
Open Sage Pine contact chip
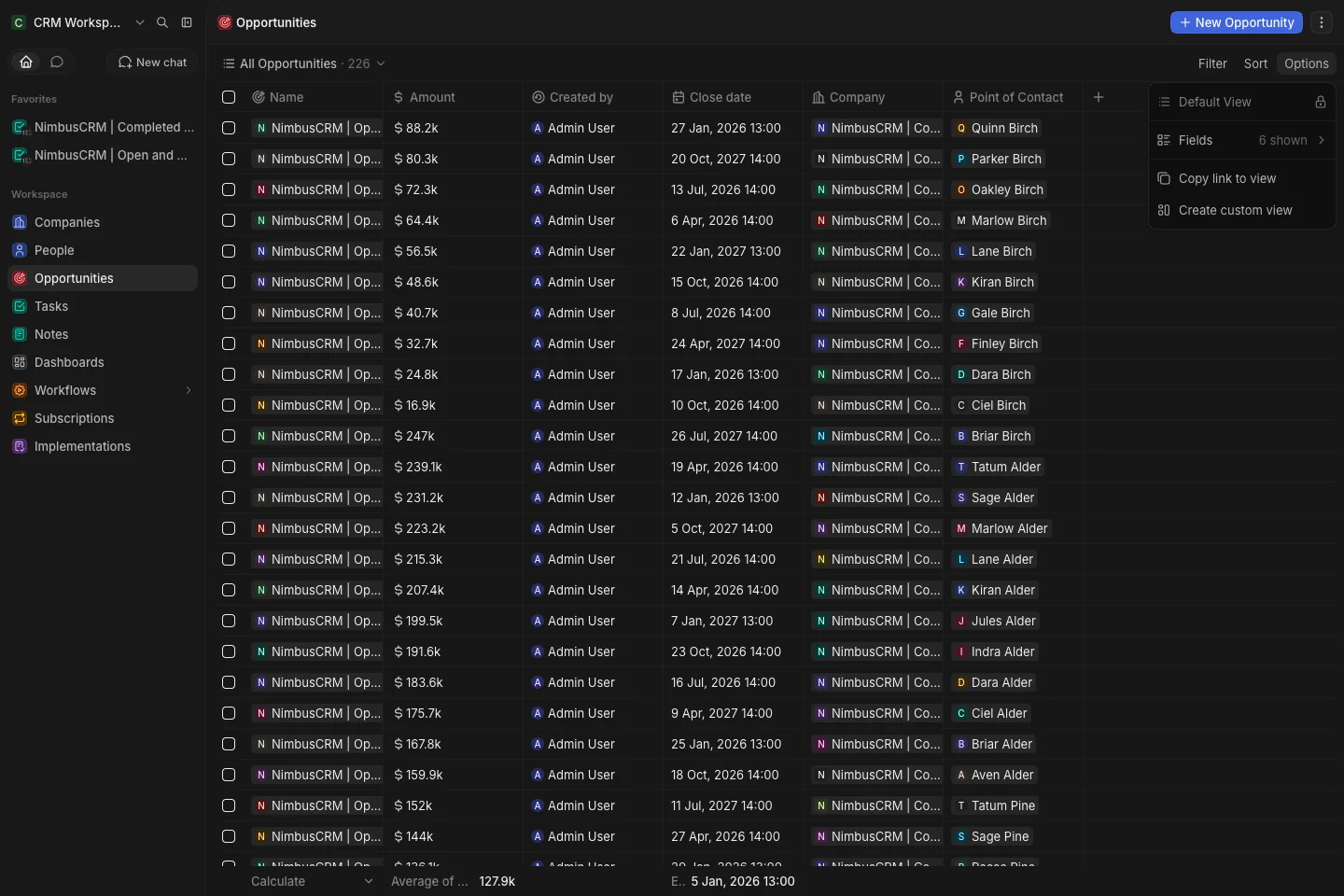point(991,836)
